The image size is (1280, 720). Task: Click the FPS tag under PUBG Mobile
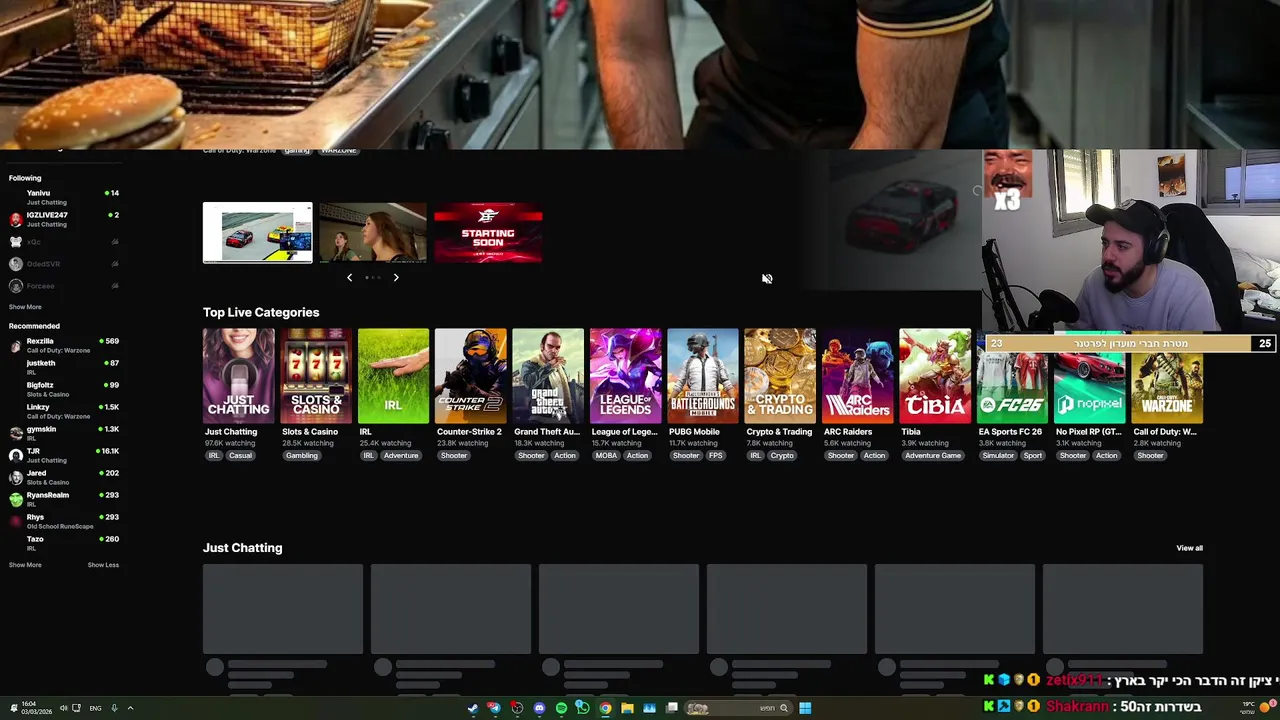coord(716,456)
